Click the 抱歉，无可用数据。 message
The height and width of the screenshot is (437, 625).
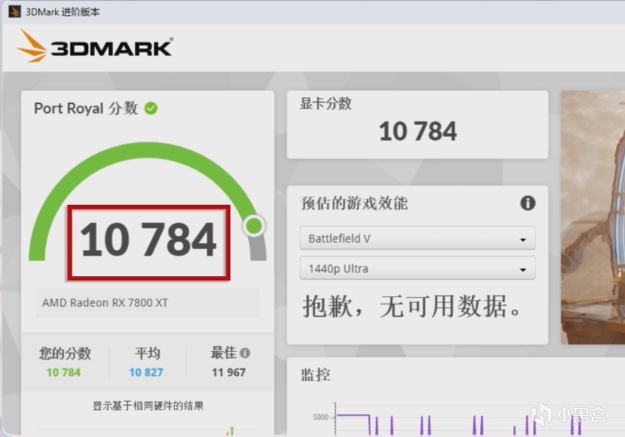412,306
